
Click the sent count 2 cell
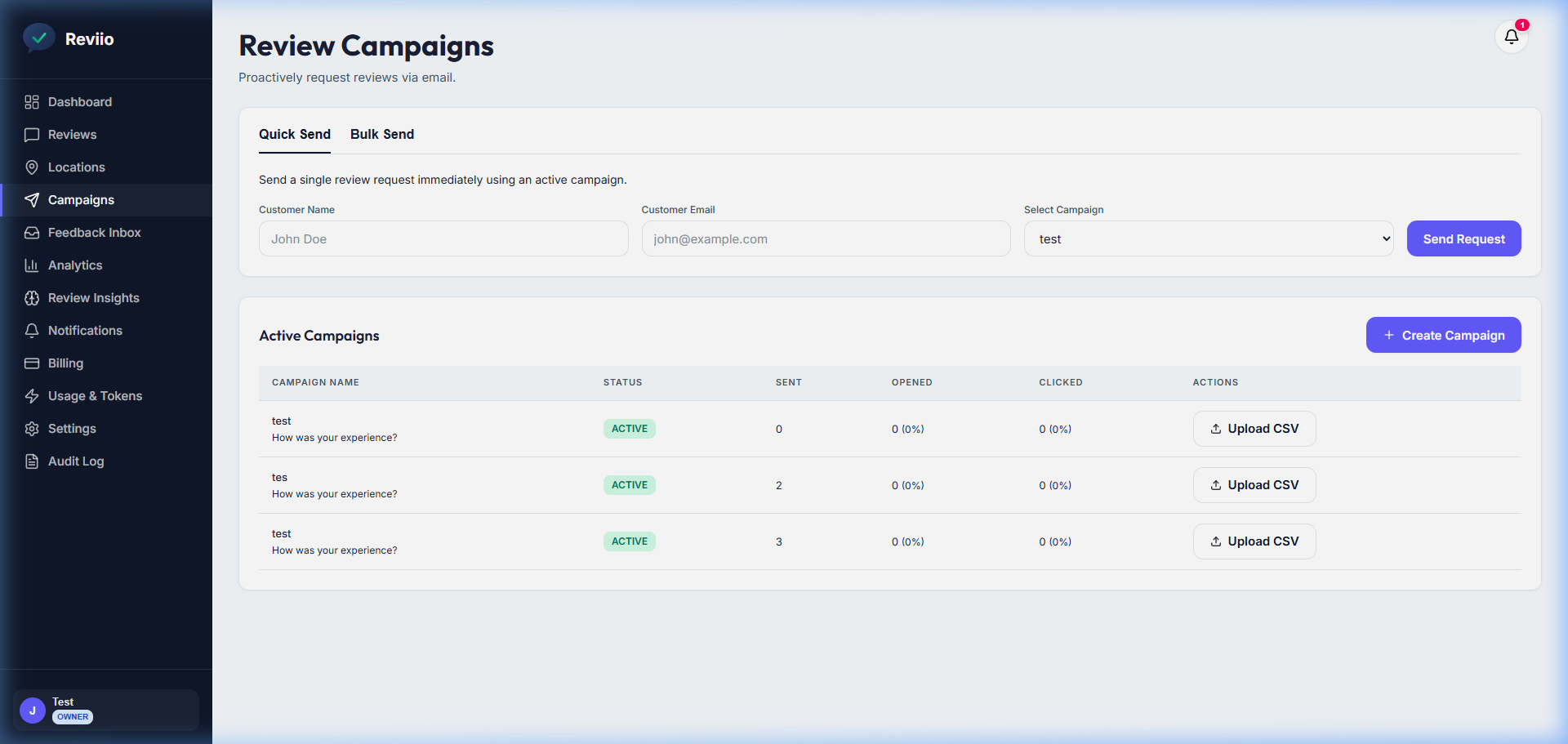[779, 485]
